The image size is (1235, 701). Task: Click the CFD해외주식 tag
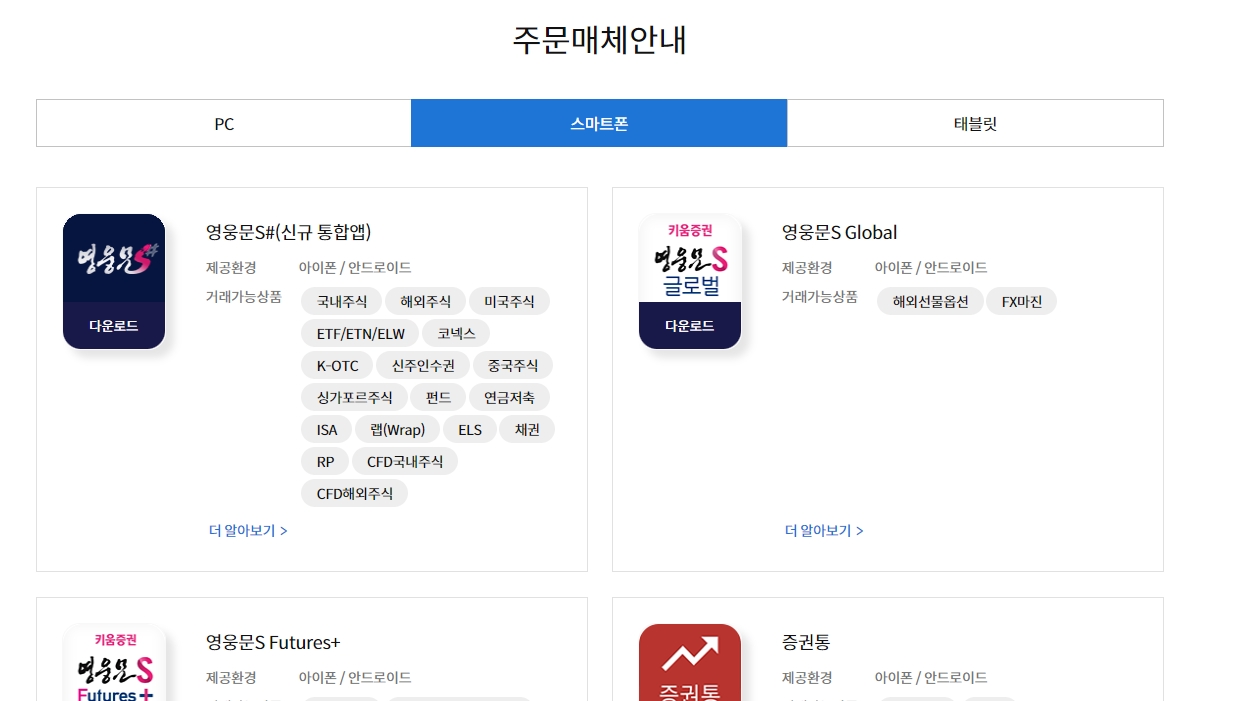355,493
